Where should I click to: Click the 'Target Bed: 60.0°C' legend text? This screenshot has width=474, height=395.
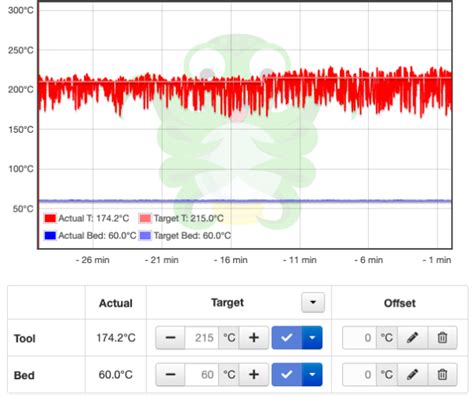192,236
